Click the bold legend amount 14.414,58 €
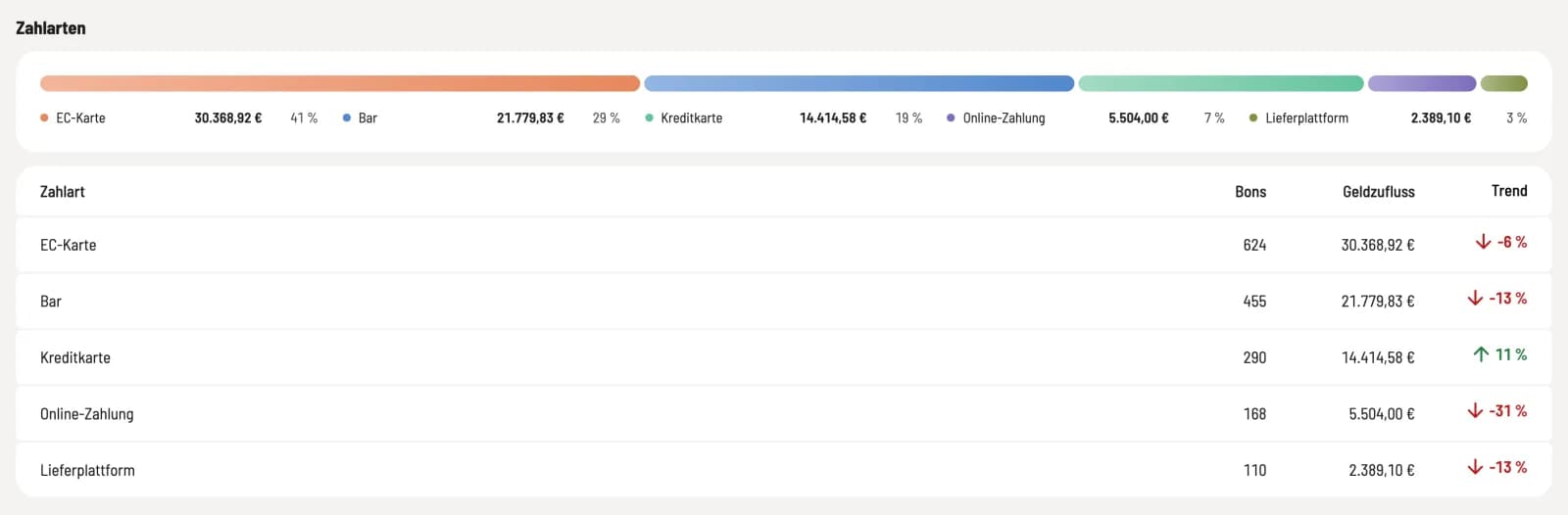Viewport: 1568px width, 515px height. click(833, 117)
